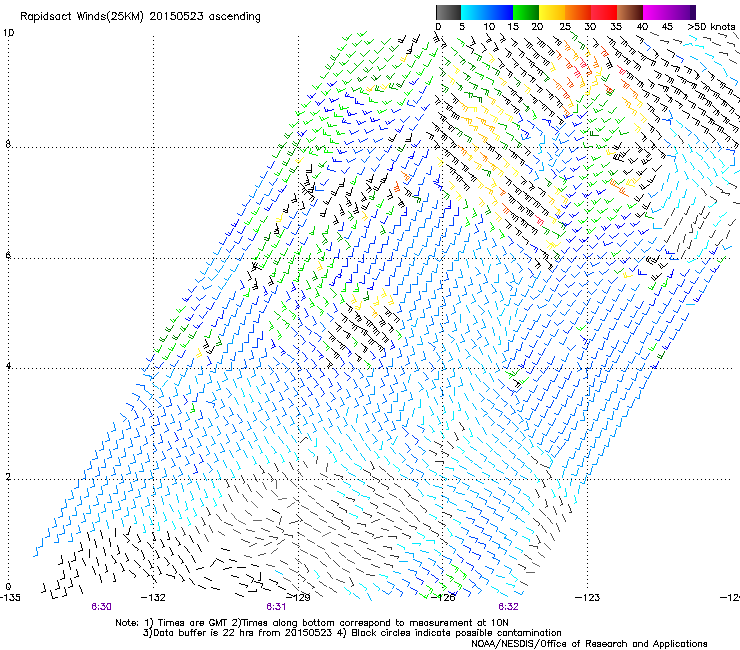Viewport: 740px width, 650px height.
Task: Select the '25' legend scale label
Action: [565, 27]
